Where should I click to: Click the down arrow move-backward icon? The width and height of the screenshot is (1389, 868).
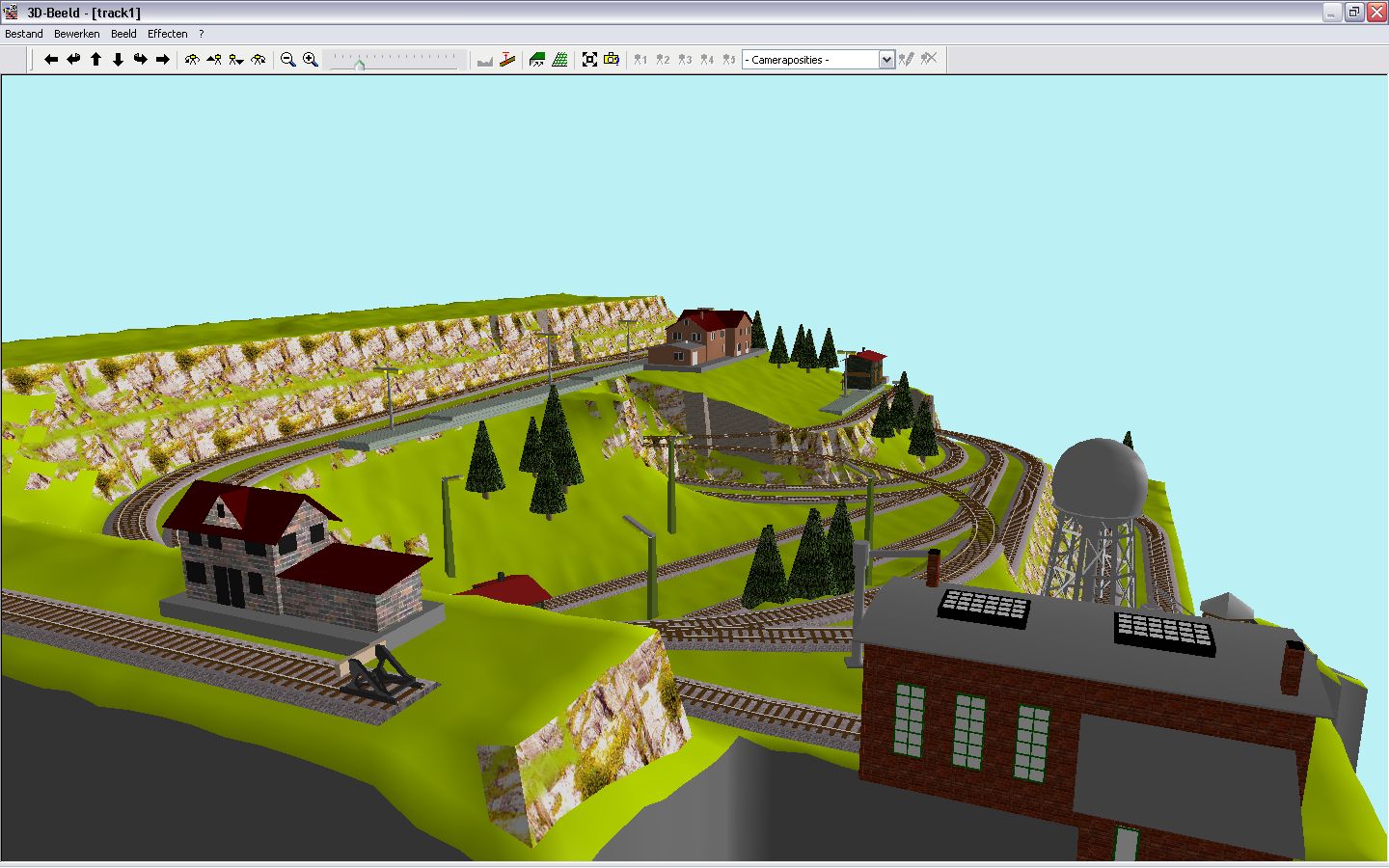point(118,60)
